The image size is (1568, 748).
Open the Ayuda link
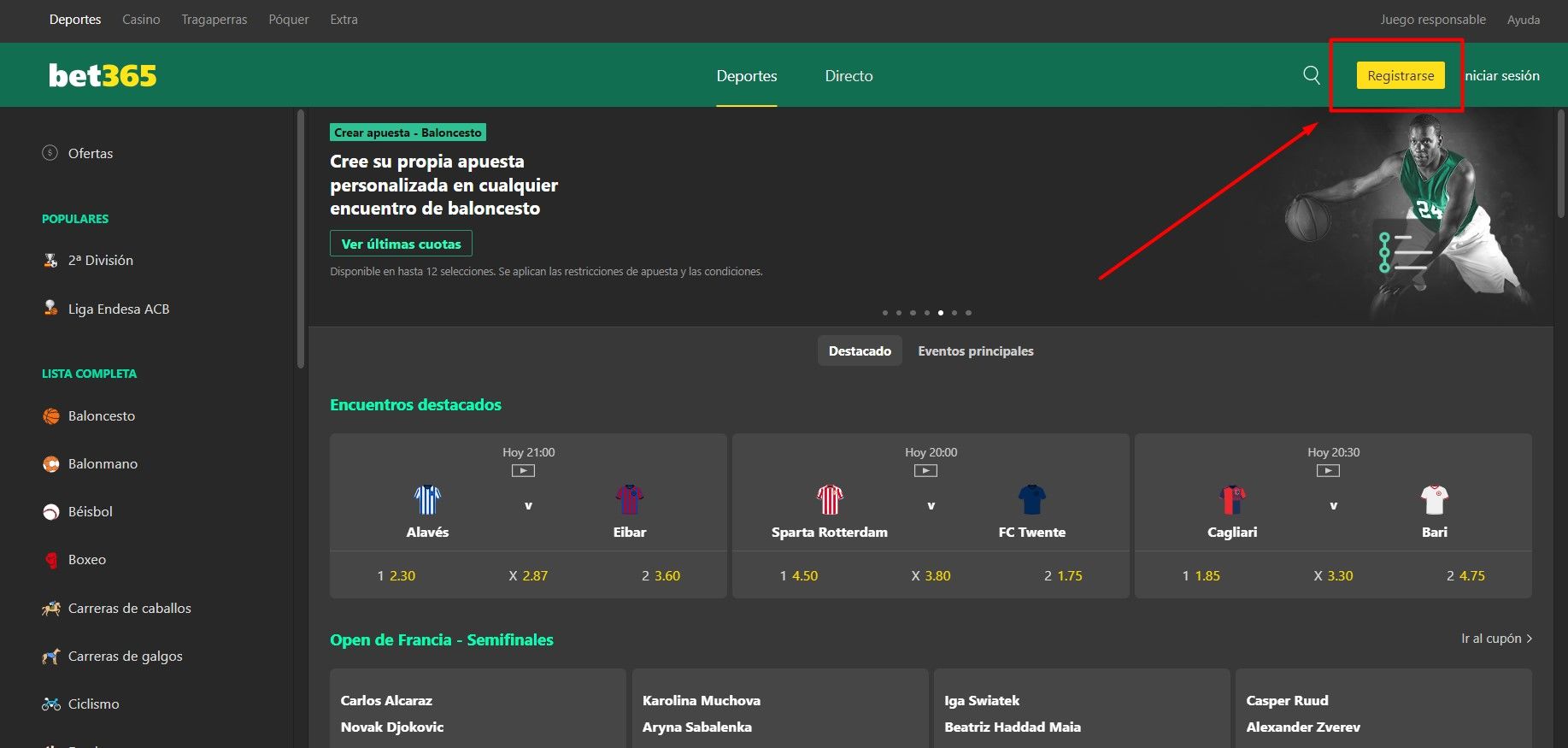tap(1524, 19)
